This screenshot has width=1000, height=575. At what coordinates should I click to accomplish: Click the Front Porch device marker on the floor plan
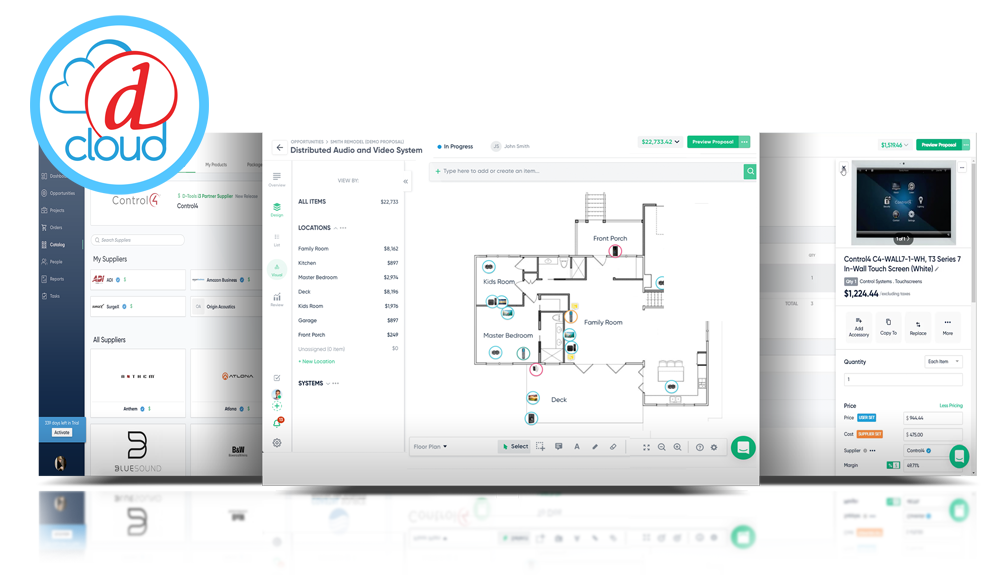(615, 251)
